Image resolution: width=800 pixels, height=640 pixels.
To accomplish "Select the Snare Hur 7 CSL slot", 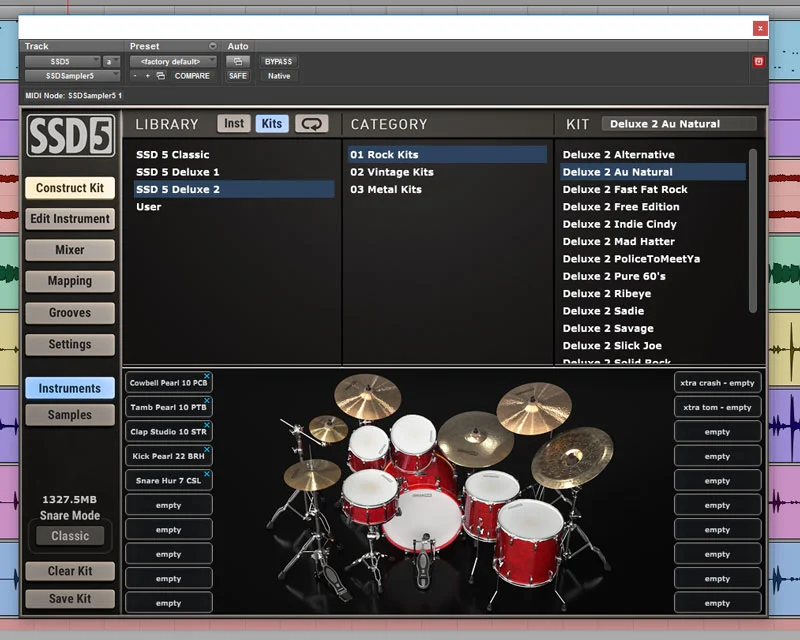I will 168,481.
